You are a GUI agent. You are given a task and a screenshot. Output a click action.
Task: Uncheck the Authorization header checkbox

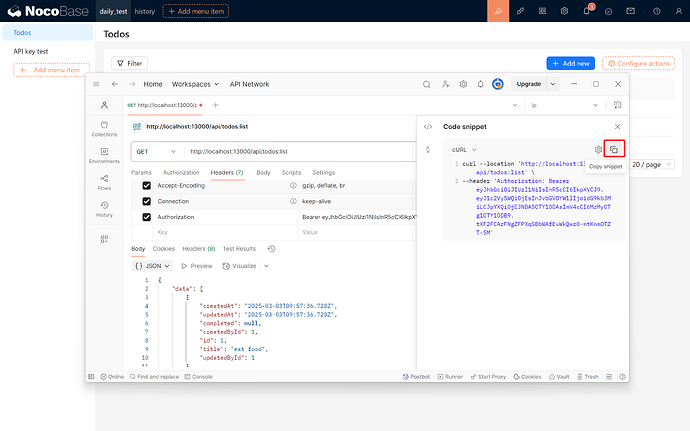(x=147, y=217)
